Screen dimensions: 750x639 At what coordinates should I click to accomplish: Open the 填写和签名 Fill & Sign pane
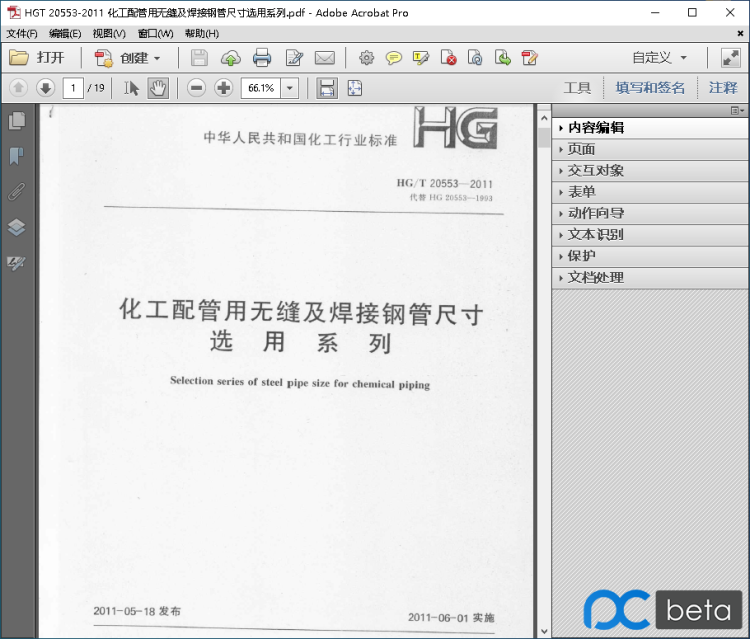point(650,88)
